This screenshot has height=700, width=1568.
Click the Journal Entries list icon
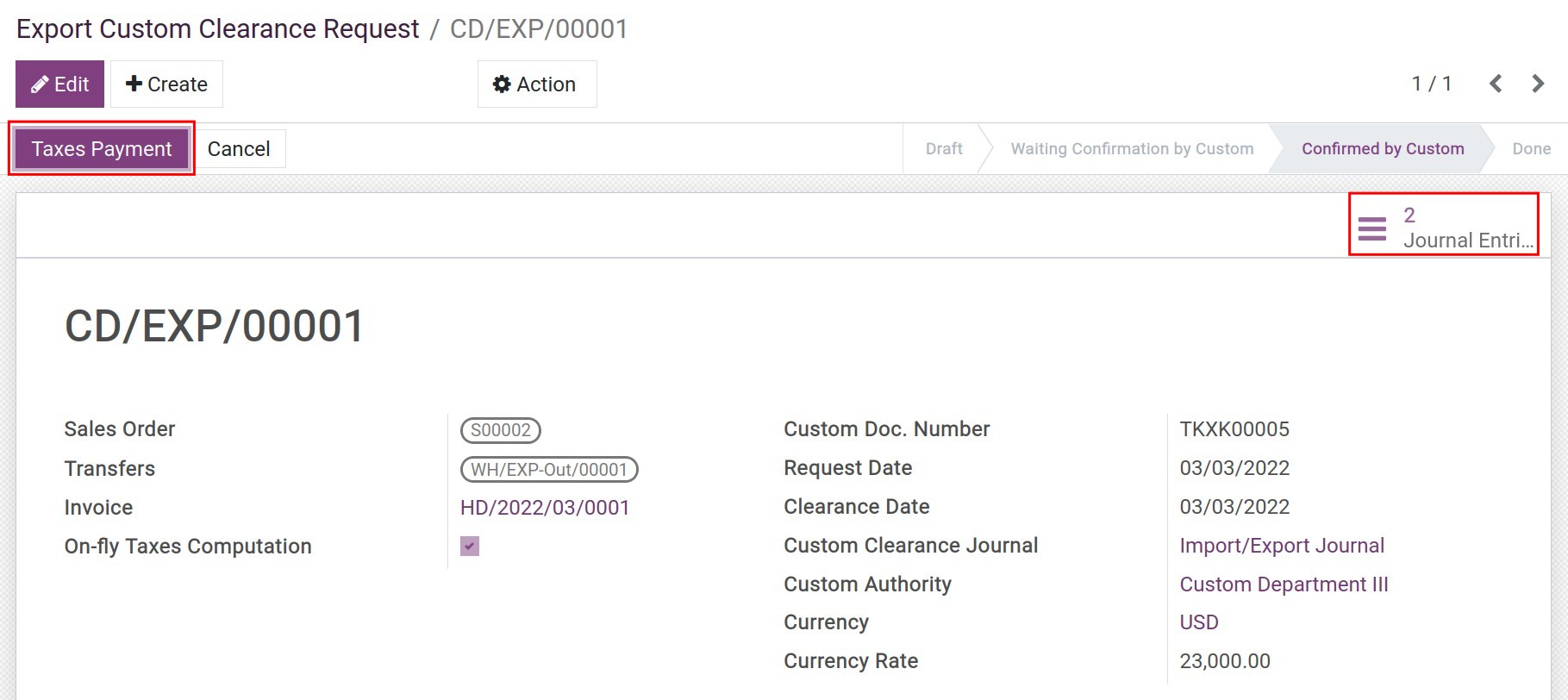point(1371,228)
